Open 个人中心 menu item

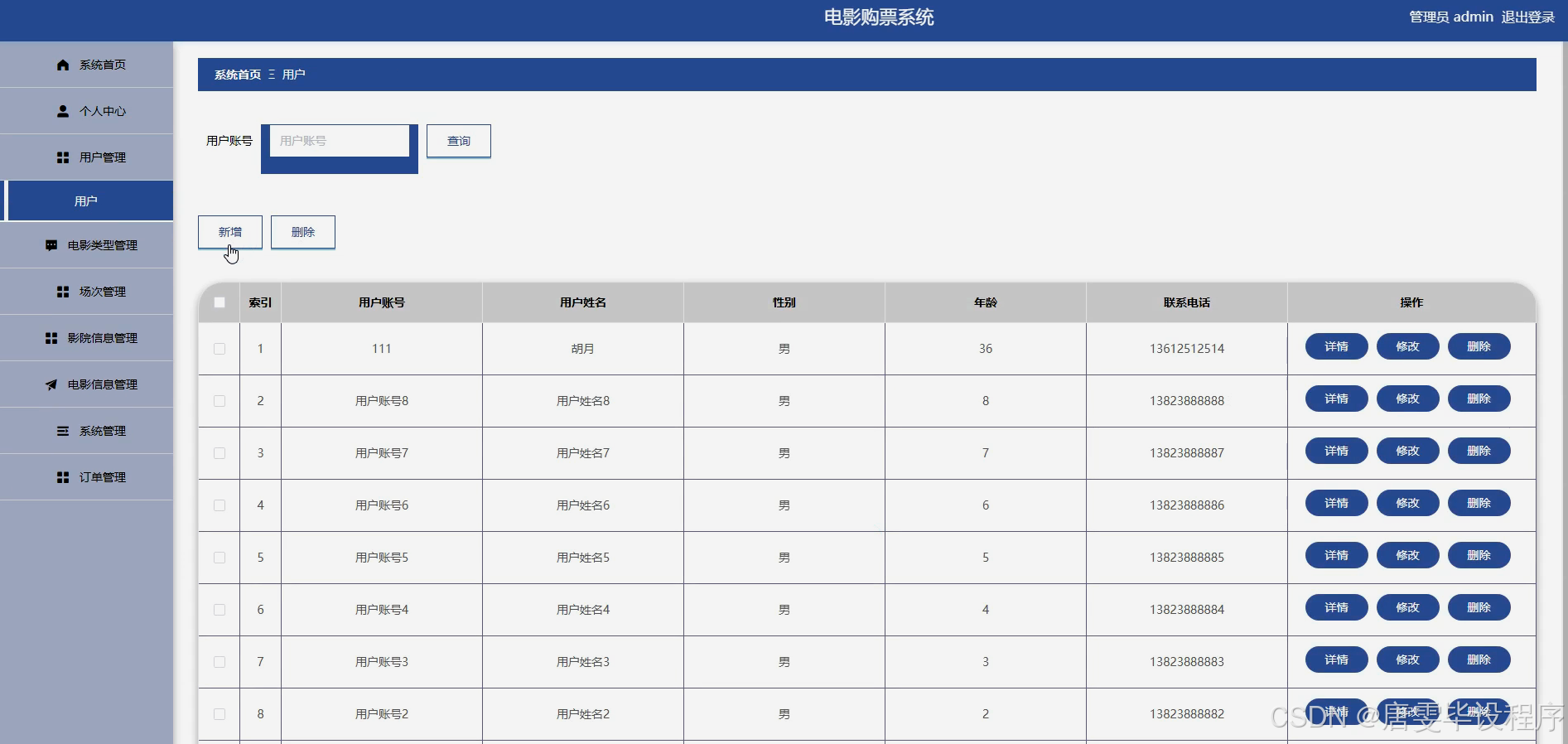tap(87, 111)
